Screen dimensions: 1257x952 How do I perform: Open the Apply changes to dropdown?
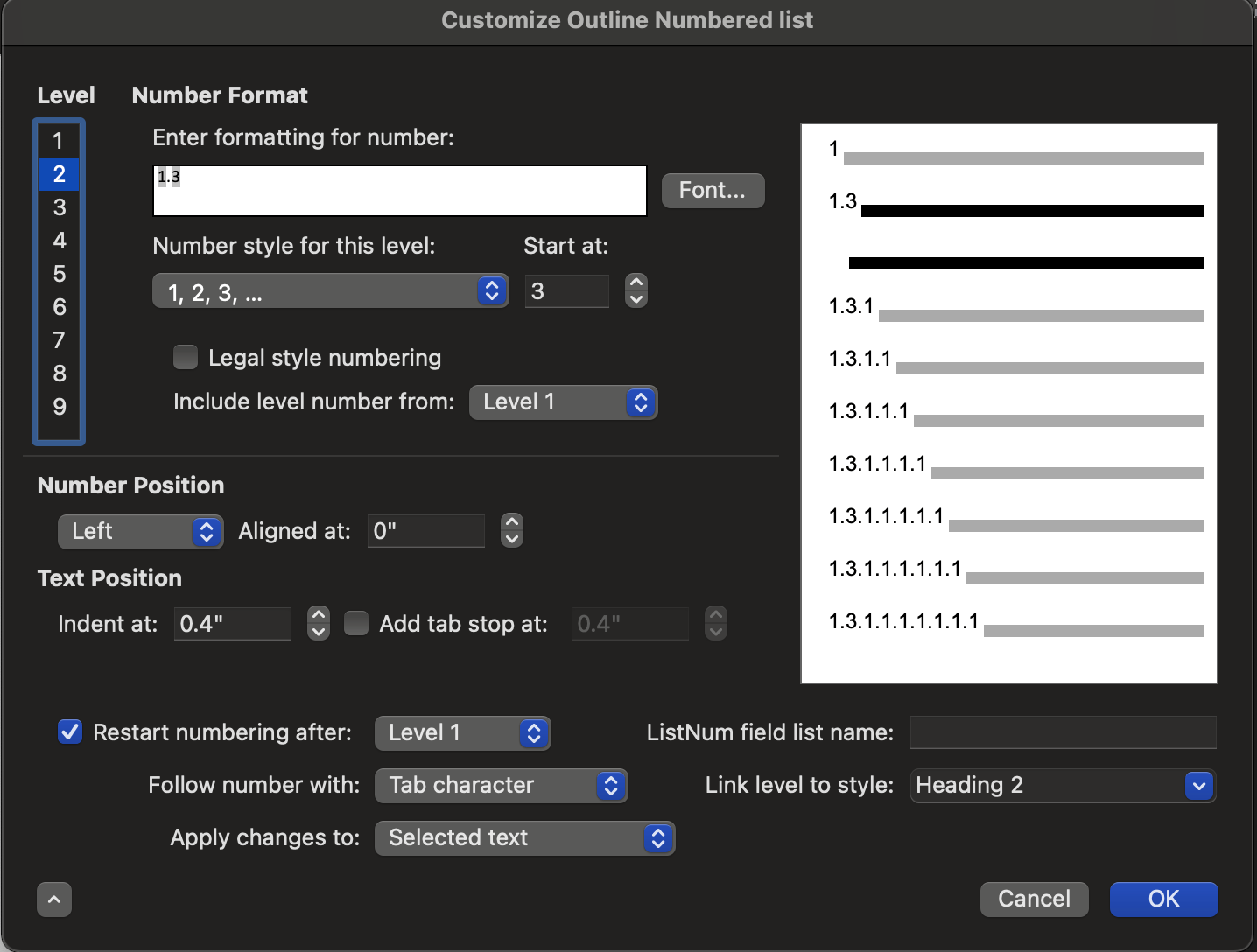(525, 837)
